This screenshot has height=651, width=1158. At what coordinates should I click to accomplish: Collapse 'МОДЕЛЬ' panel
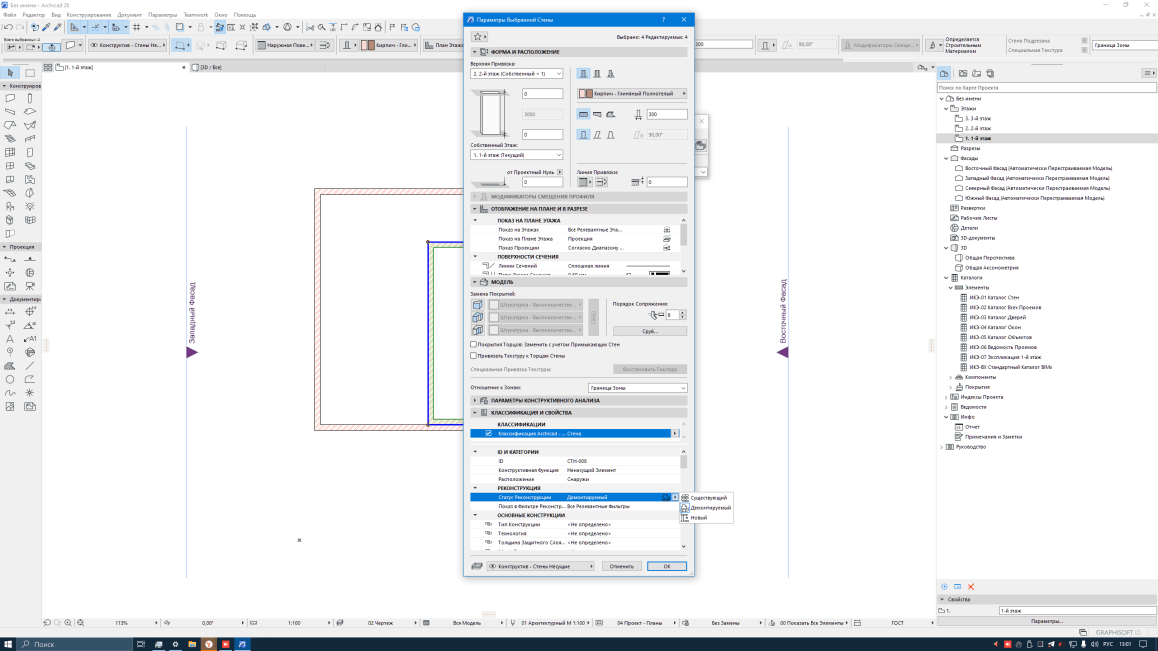point(475,282)
